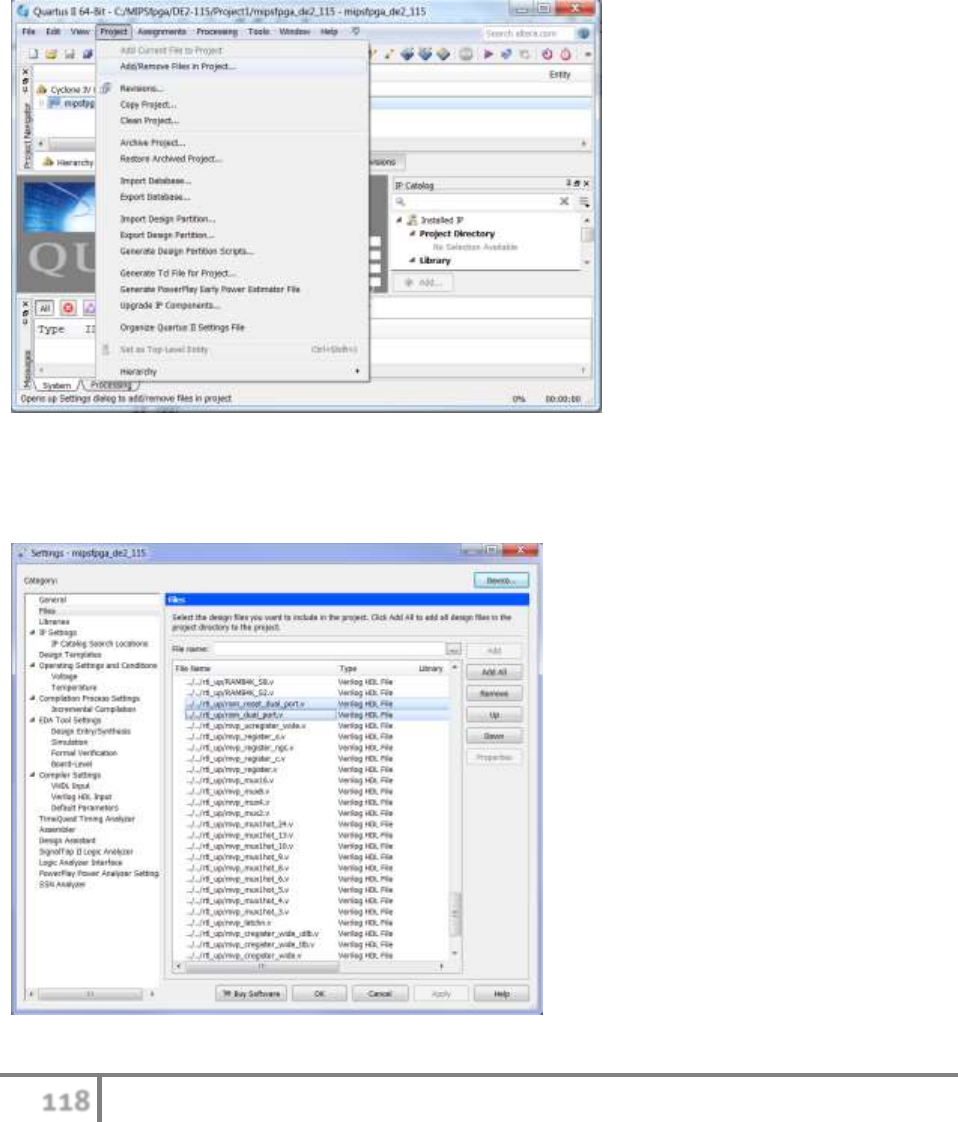Select the Simulation category
958x1122 pixels.
coord(69,742)
